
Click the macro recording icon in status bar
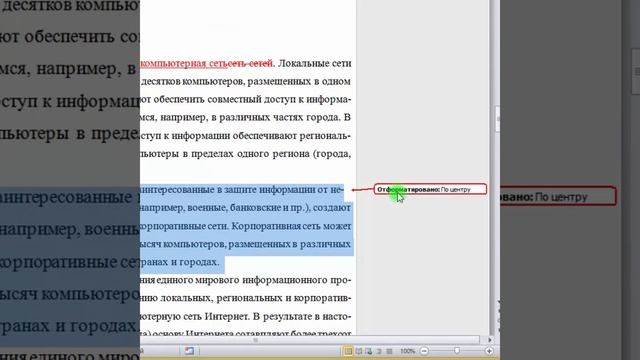[x=189, y=351]
